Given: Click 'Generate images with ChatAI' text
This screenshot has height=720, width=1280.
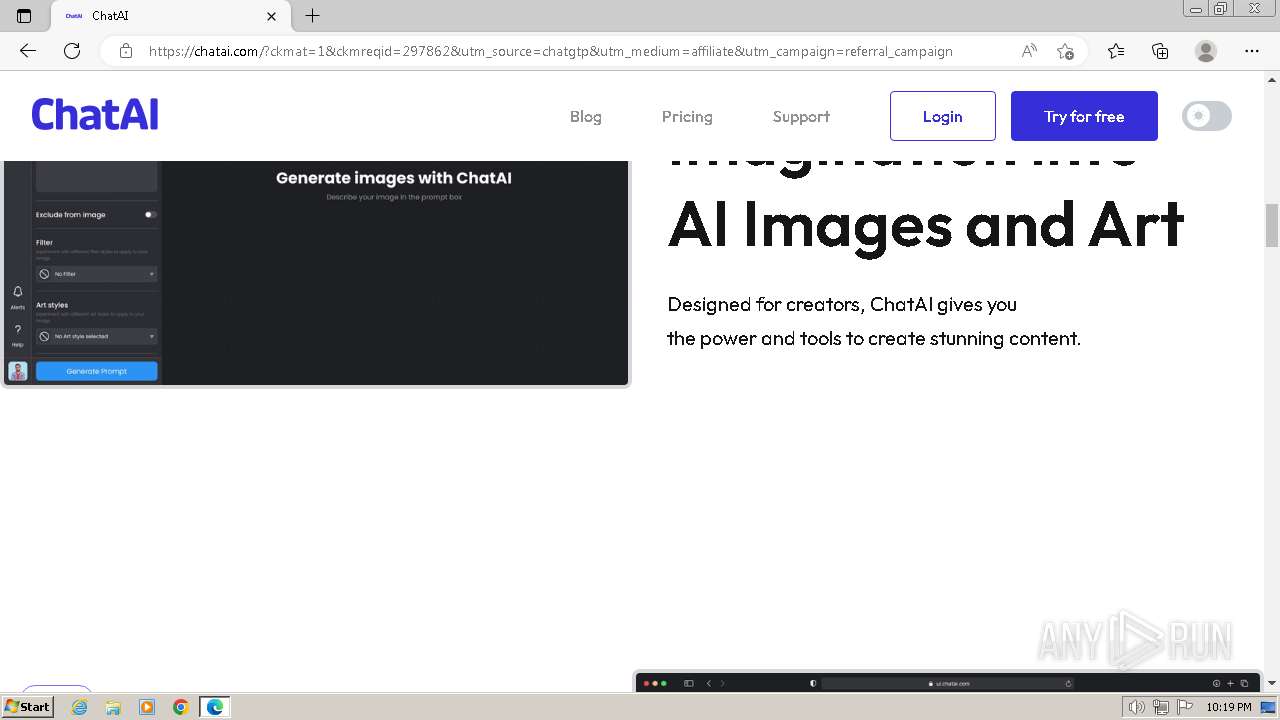Looking at the screenshot, I should point(394,178).
